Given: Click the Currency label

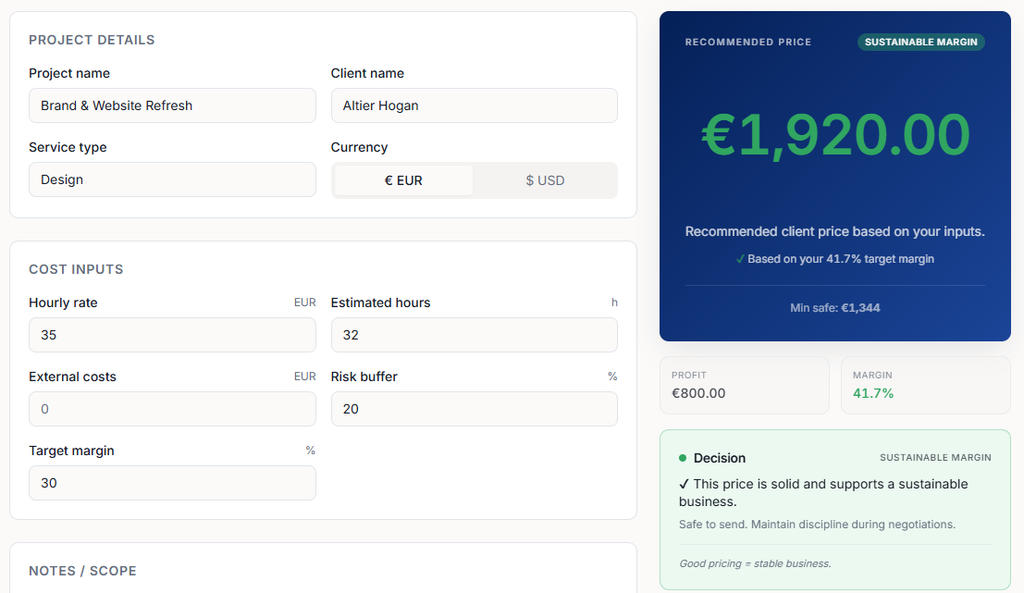Looking at the screenshot, I should 359,147.
